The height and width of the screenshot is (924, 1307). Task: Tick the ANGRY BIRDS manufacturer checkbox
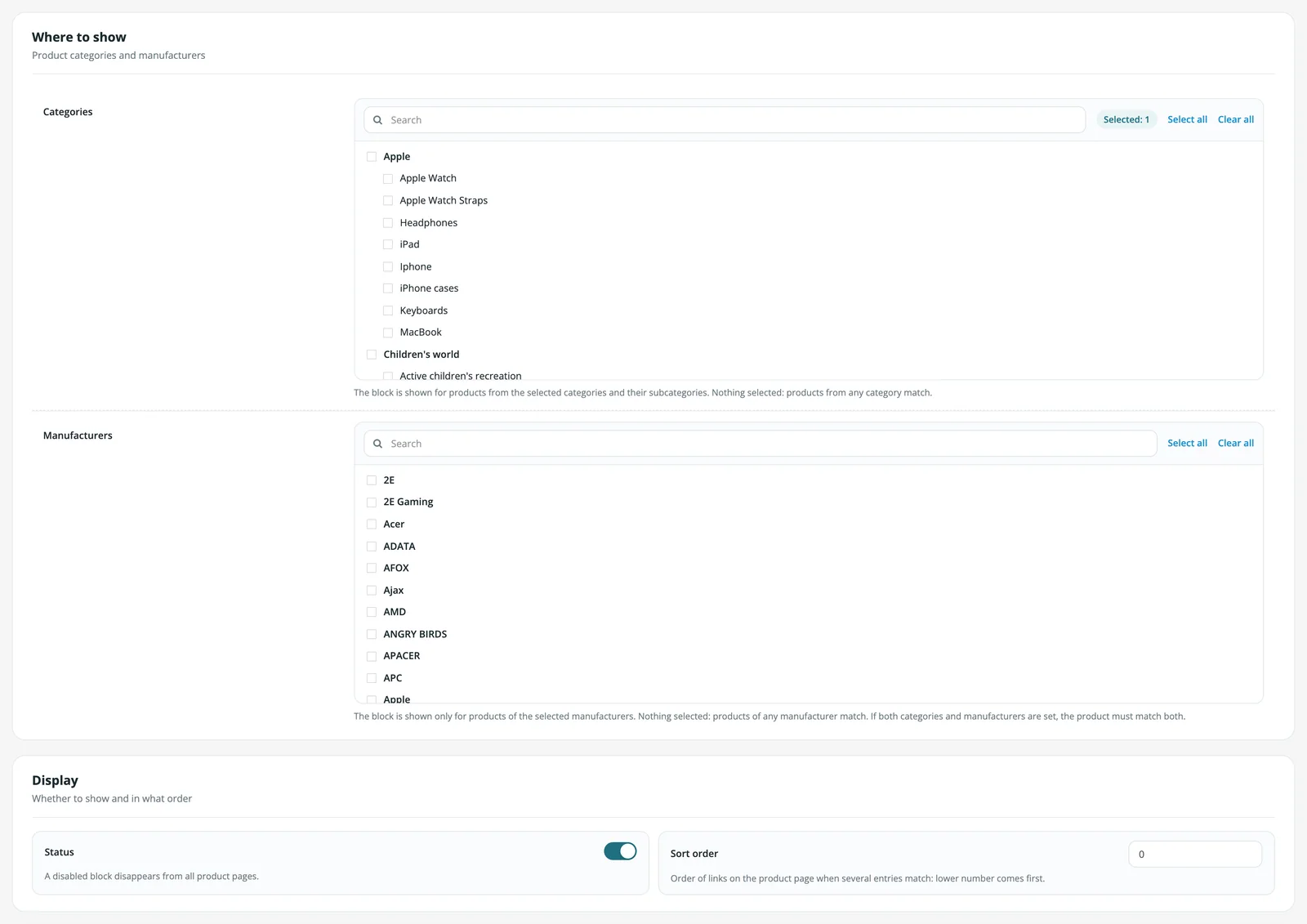tap(372, 634)
